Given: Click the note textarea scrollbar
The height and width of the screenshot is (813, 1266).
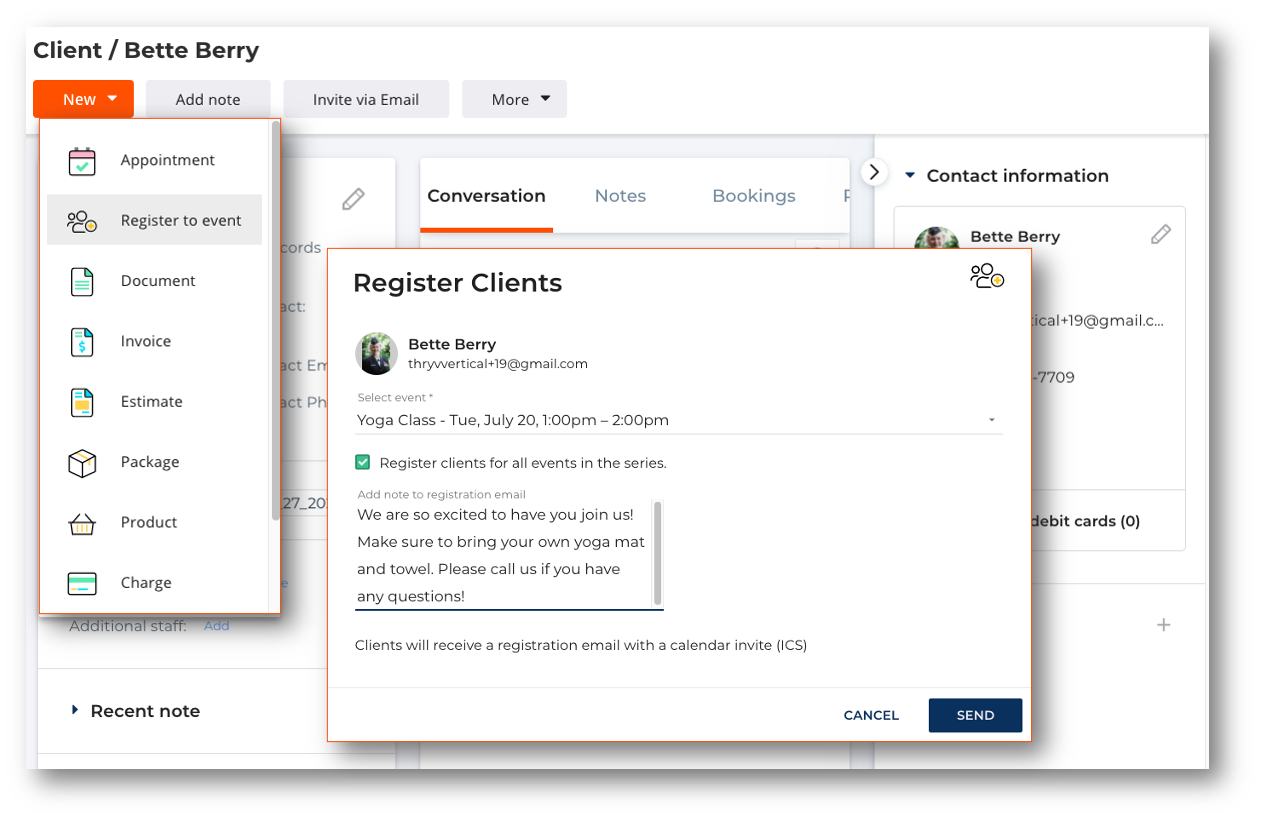Looking at the screenshot, I should (658, 553).
